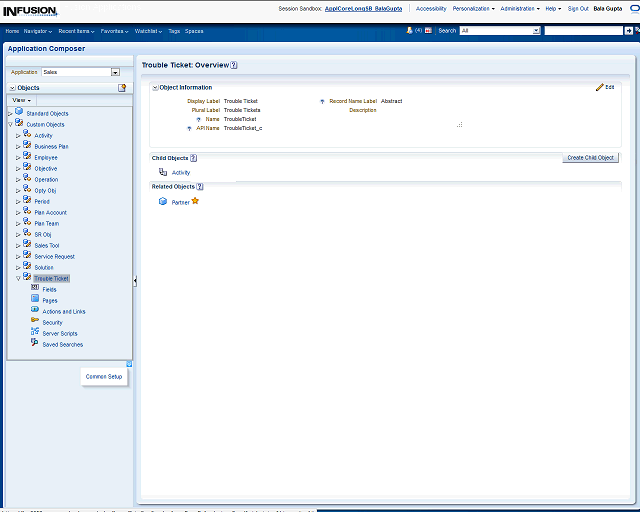
Task: Collapse the Object Information section
Action: click(x=155, y=88)
